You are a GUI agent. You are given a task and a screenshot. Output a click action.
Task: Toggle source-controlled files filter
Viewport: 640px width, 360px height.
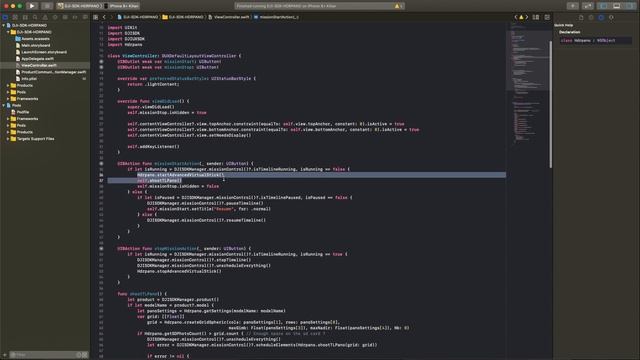[85, 355]
